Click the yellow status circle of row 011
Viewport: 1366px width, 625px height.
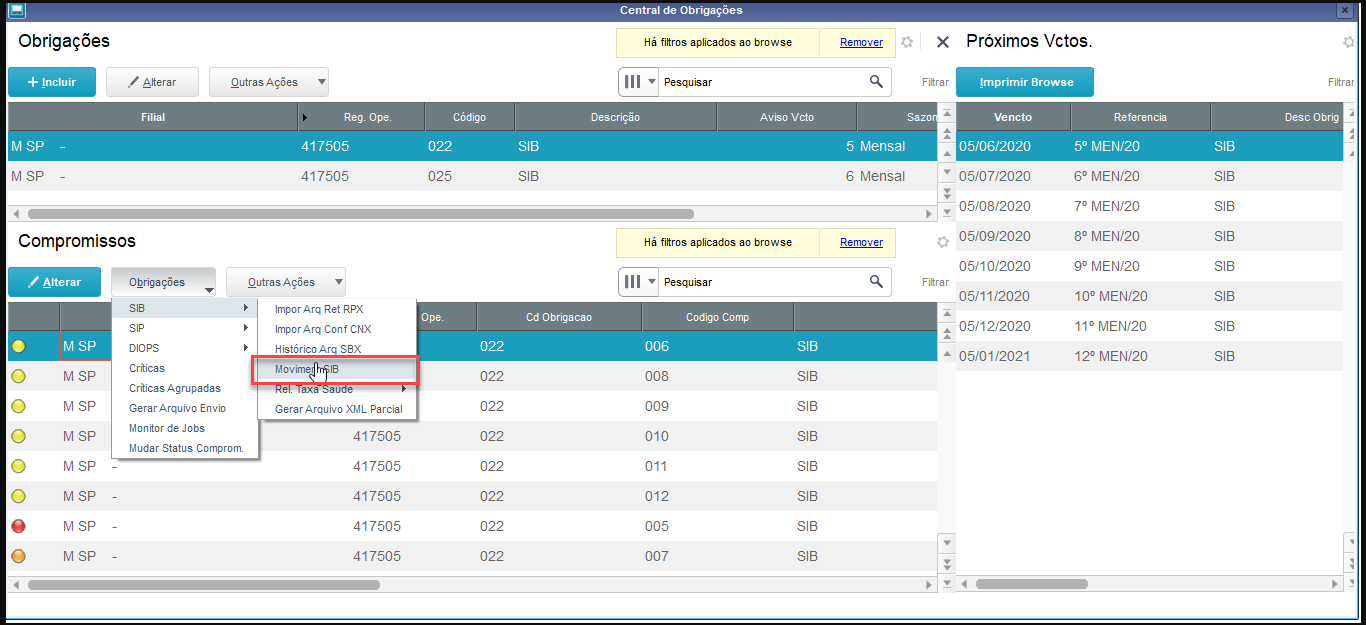(18, 466)
